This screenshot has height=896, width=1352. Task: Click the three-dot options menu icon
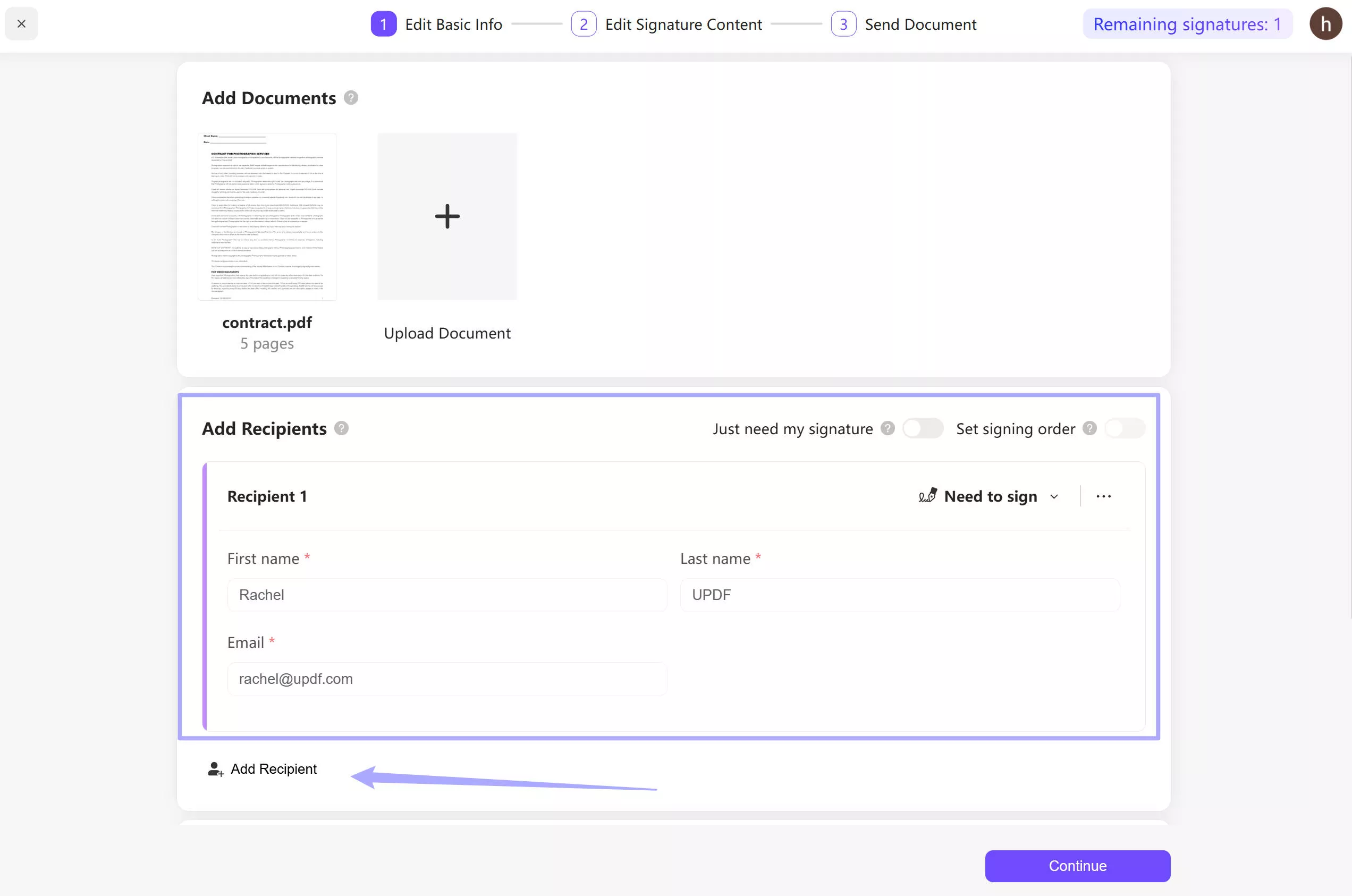coord(1103,495)
